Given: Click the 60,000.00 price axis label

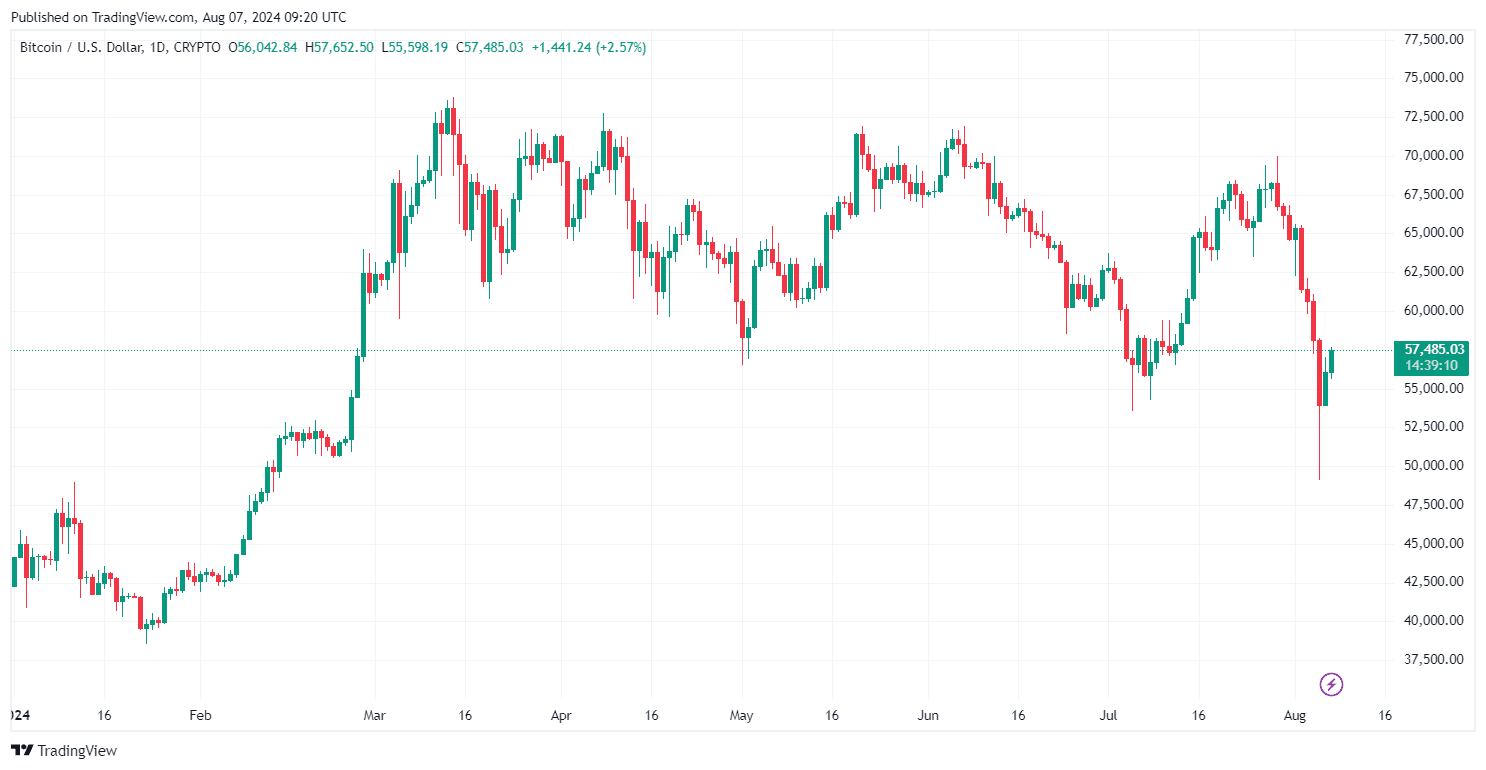Looking at the screenshot, I should pyautogui.click(x=1434, y=310).
